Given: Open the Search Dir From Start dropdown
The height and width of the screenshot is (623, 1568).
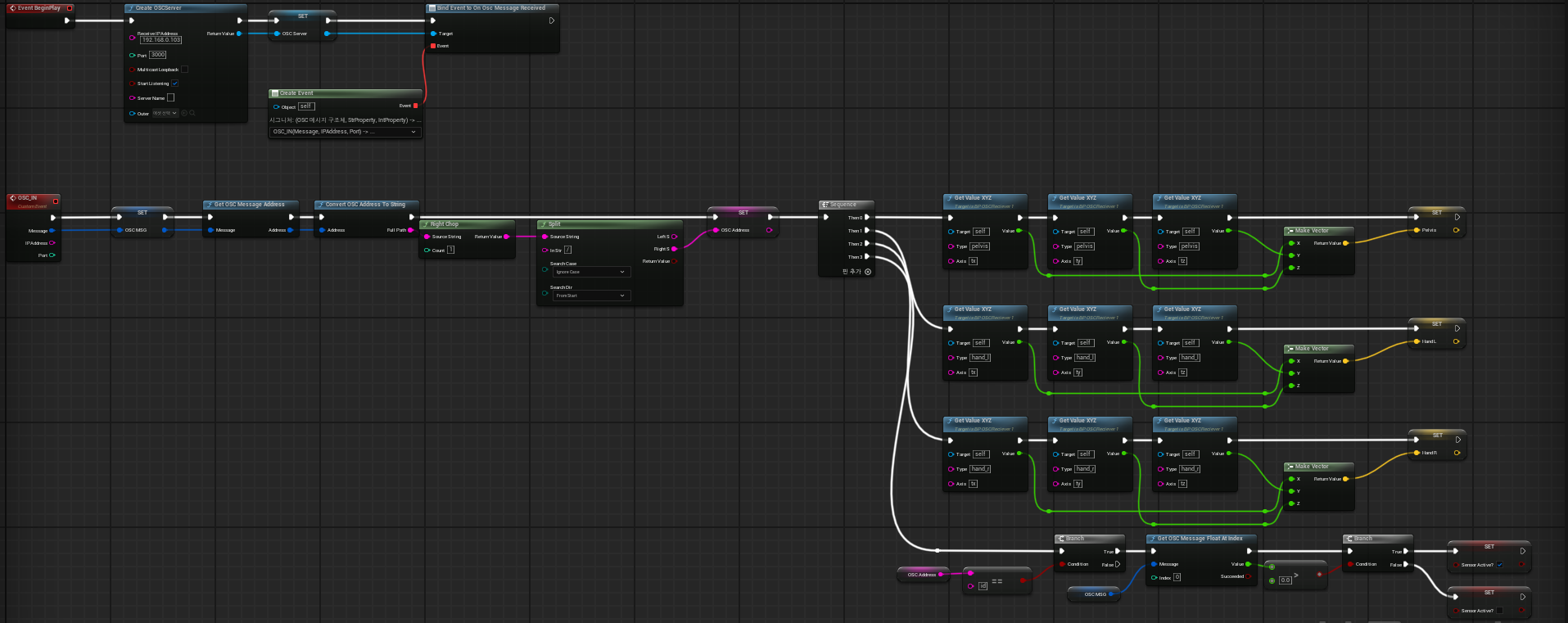Looking at the screenshot, I should point(590,296).
